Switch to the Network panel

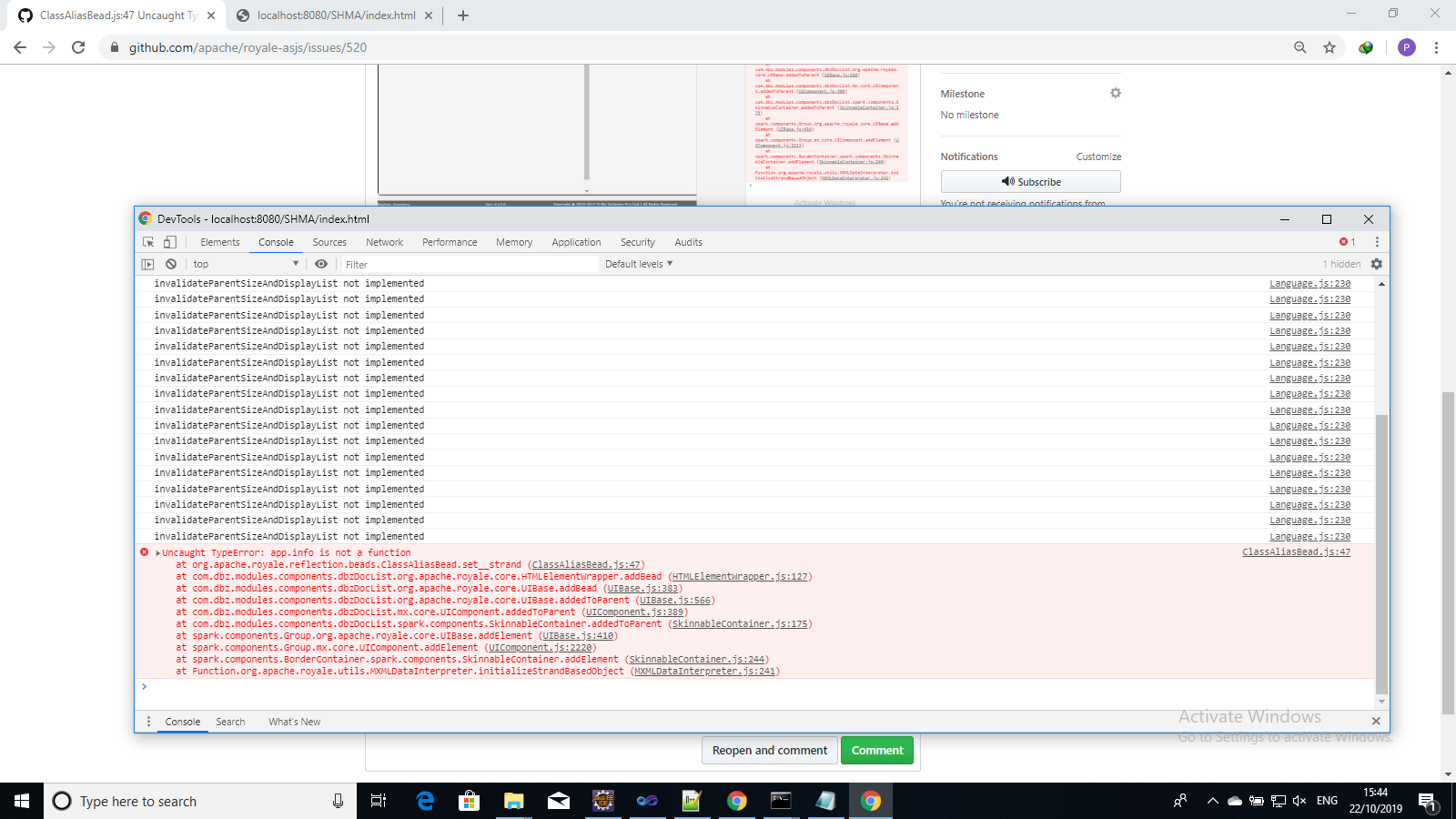pyautogui.click(x=384, y=242)
